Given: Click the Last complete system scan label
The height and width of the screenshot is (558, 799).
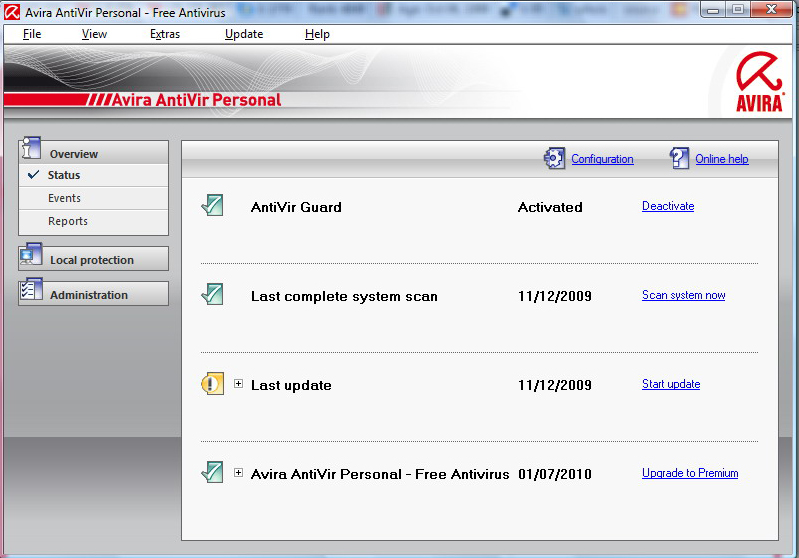Looking at the screenshot, I should pos(344,296).
